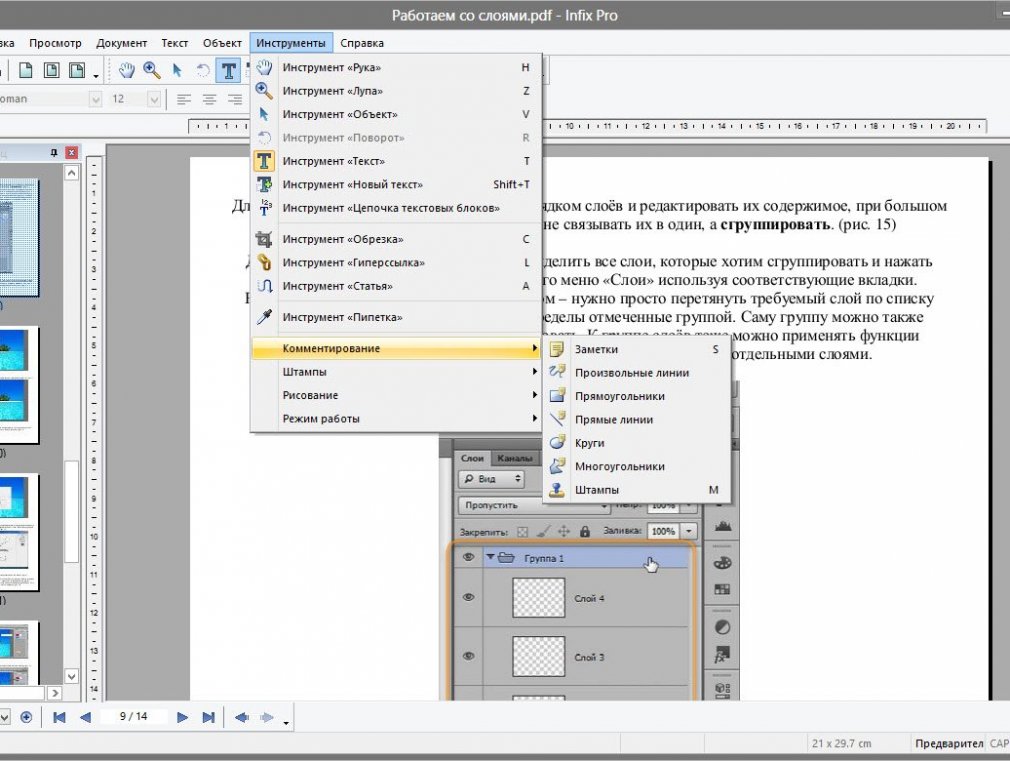Viewport: 1010px width, 761px height.
Task: Toggle visibility eye of Группа 1
Action: tap(468, 557)
